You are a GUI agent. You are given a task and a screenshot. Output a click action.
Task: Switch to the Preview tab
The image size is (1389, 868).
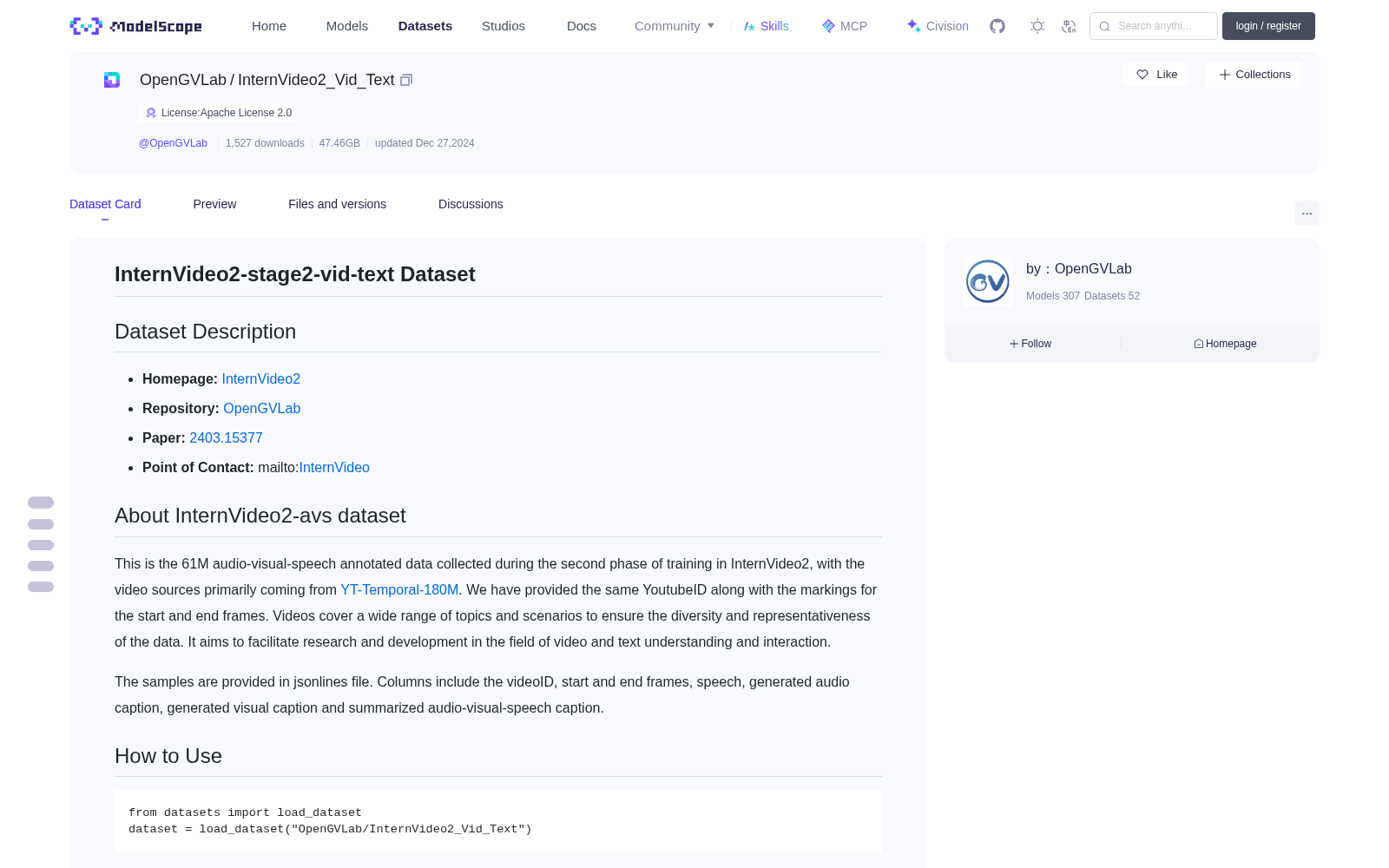214,204
